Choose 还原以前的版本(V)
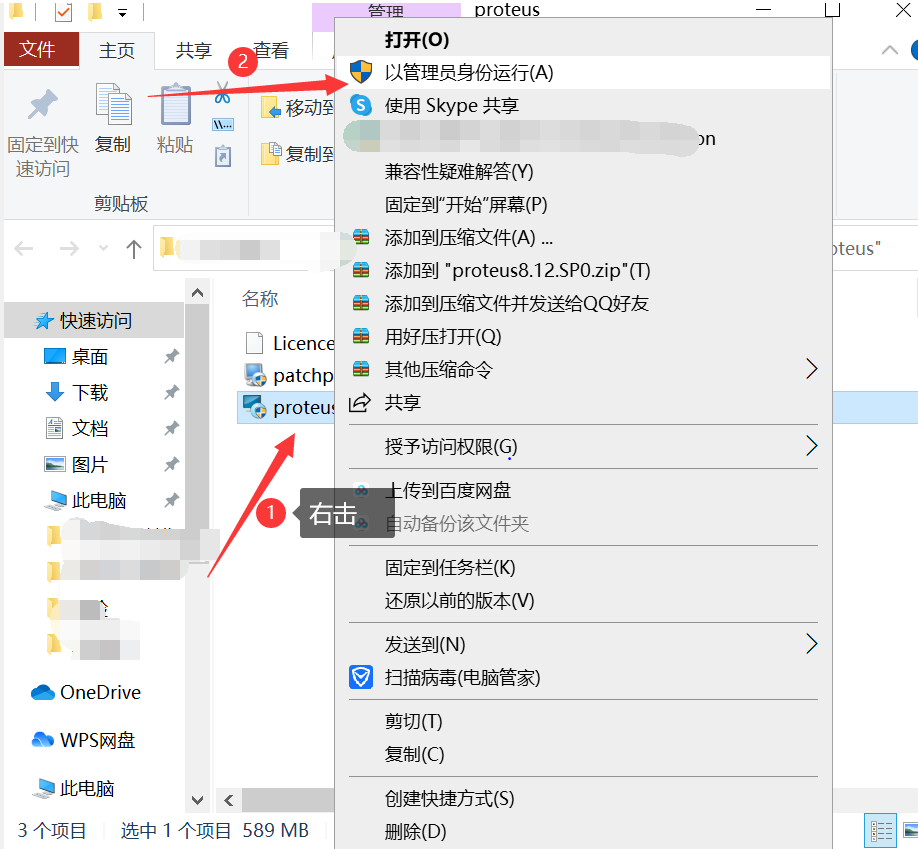Screen dimensions: 918x849 click(x=584, y=600)
